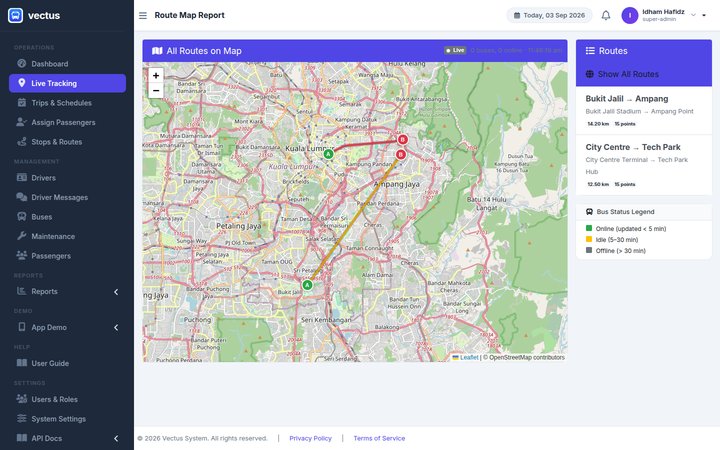Viewport: 720px width, 450px height.
Task: Click the Dashboard gauge icon
Action: click(22, 63)
